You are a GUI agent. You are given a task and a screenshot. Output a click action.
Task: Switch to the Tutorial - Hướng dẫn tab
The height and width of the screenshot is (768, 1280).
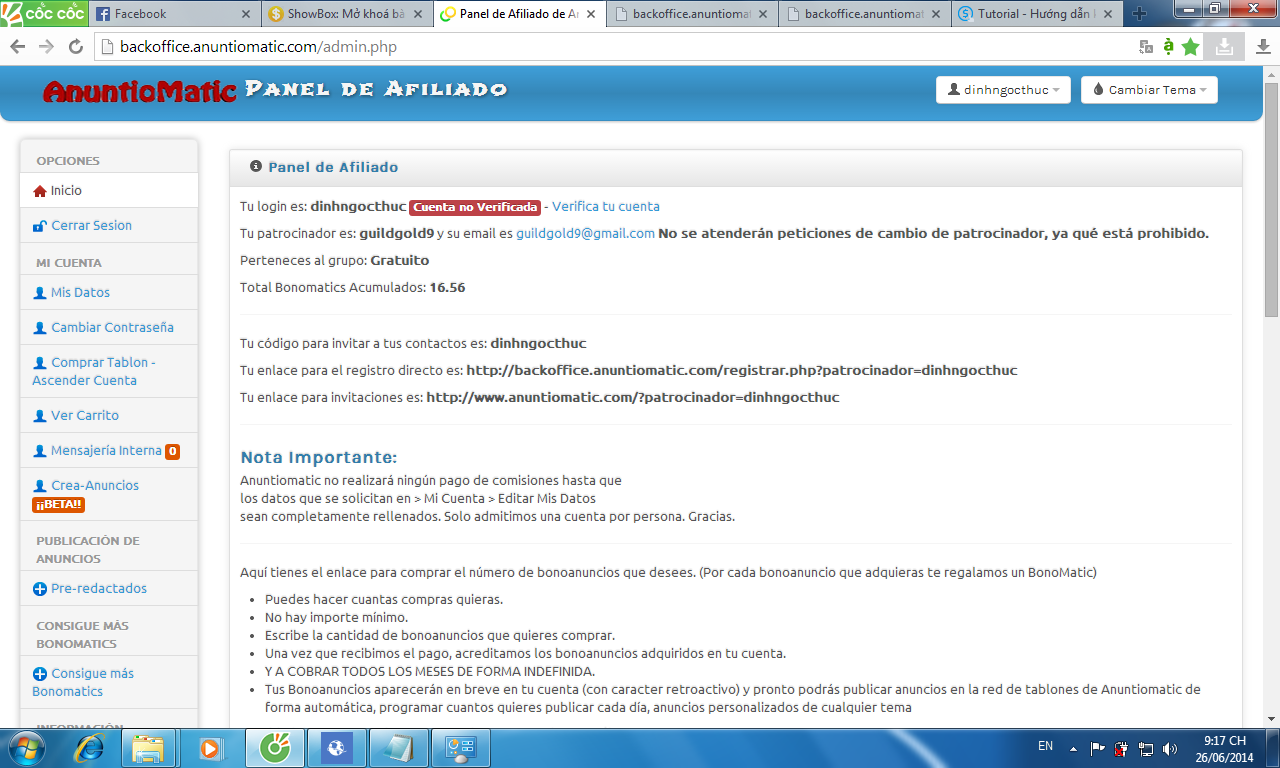[x=1035, y=14]
